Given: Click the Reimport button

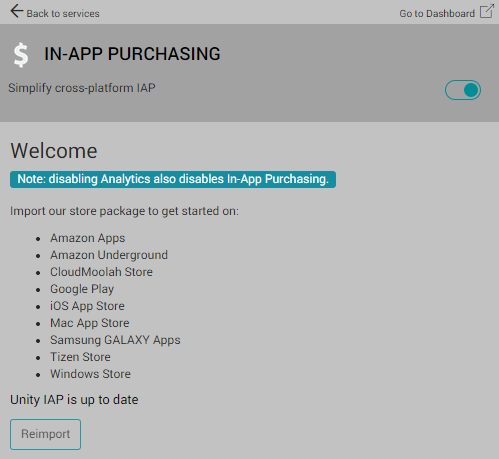Looking at the screenshot, I should click(45, 434).
